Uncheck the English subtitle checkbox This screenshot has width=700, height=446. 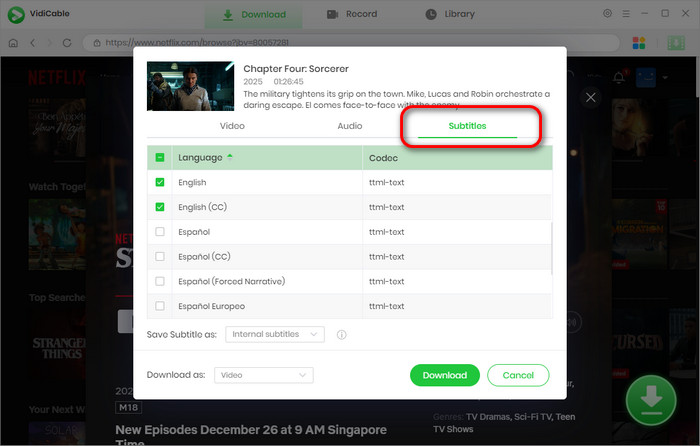(160, 182)
